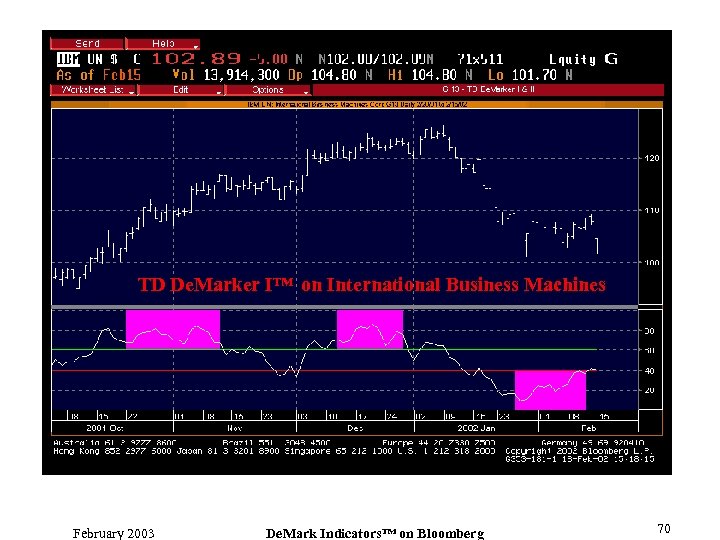Screen dimensions: 720x540
Task: Click the page number 70
Action: click(664, 529)
